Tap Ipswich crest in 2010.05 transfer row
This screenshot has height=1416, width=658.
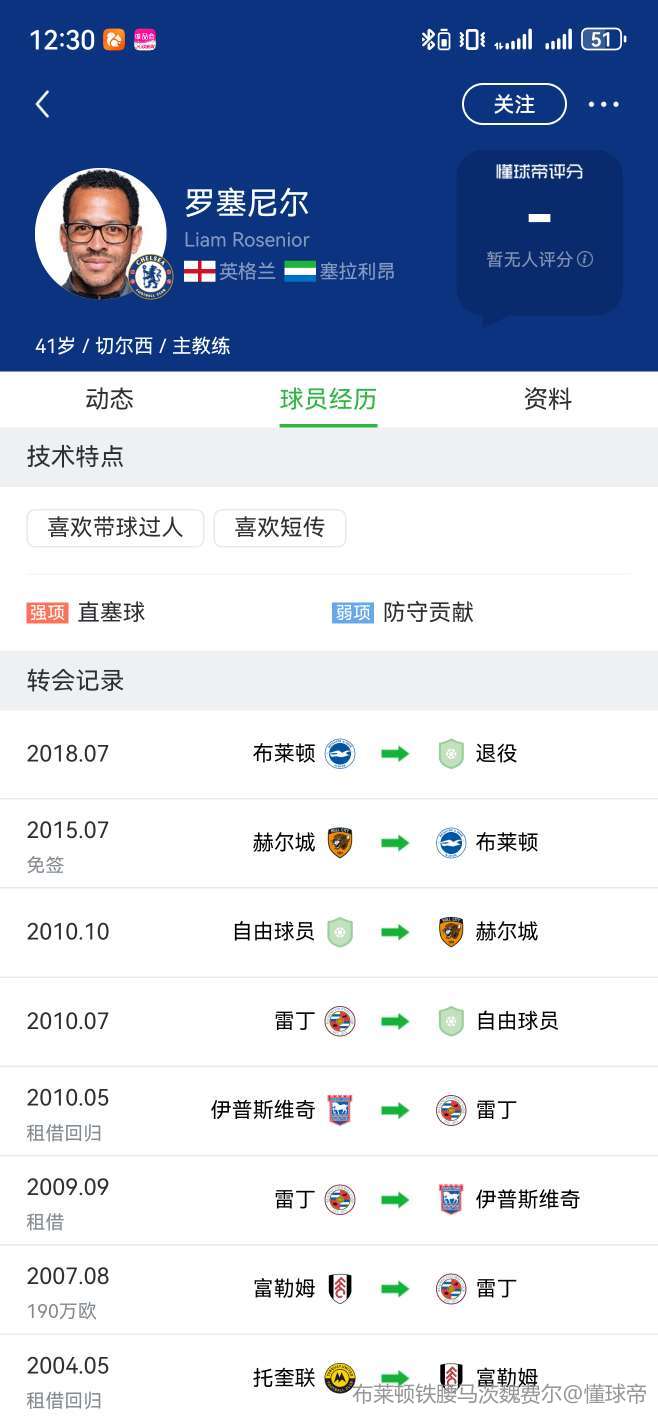click(340, 1110)
